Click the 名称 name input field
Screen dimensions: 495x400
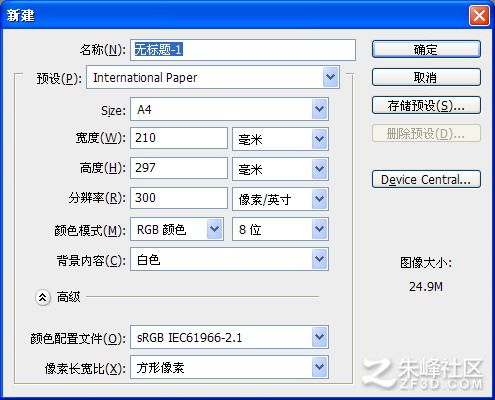pos(243,50)
